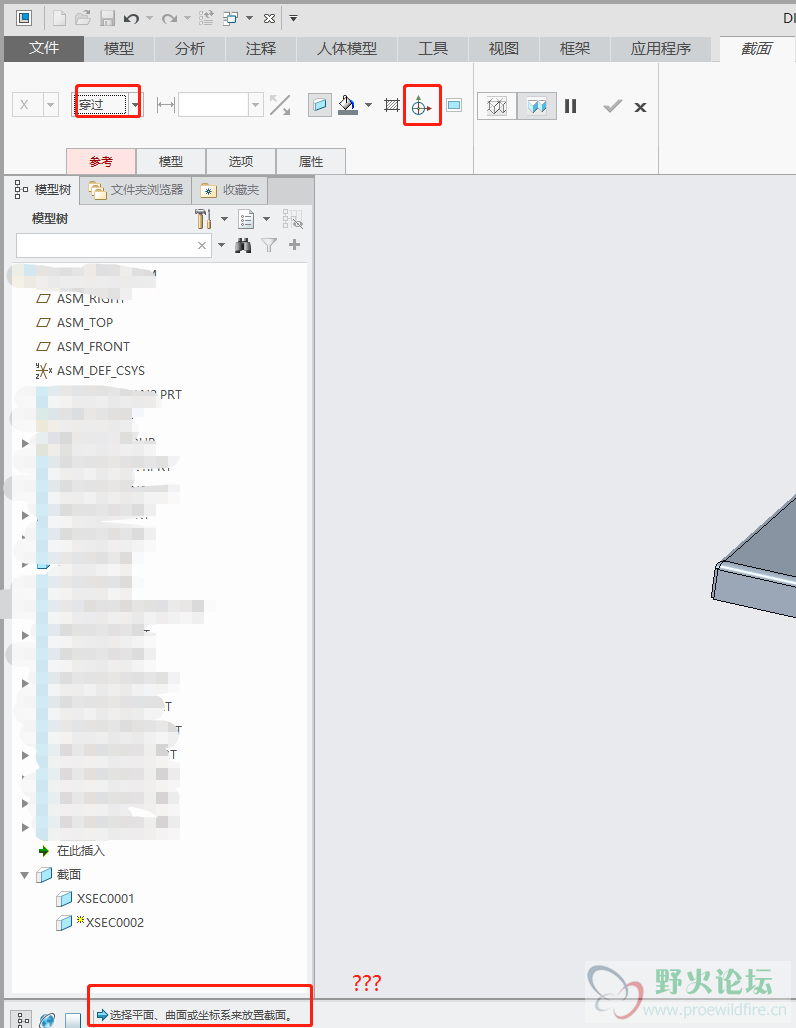
Task: Switch to the 文件夹浏览器 navigator tab
Action: 136,190
